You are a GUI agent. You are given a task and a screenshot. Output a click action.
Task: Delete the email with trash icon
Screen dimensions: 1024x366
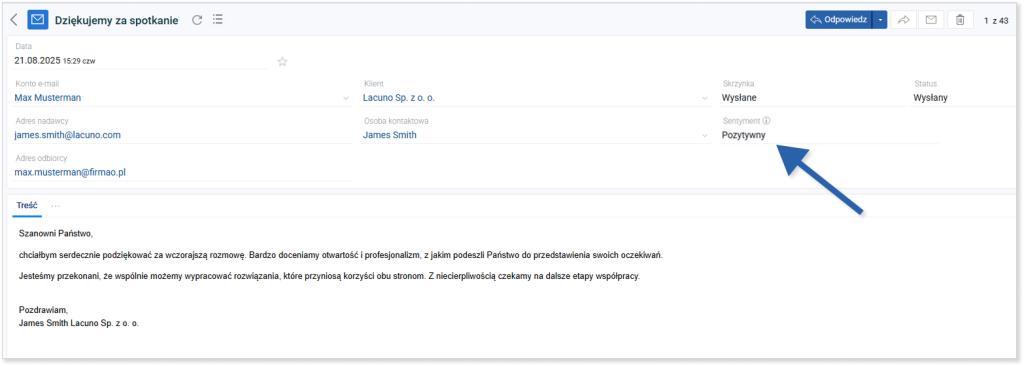[x=959, y=20]
